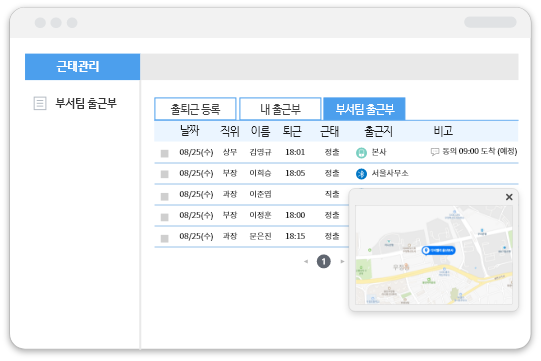Click the 퇴근 column header

[292, 131]
